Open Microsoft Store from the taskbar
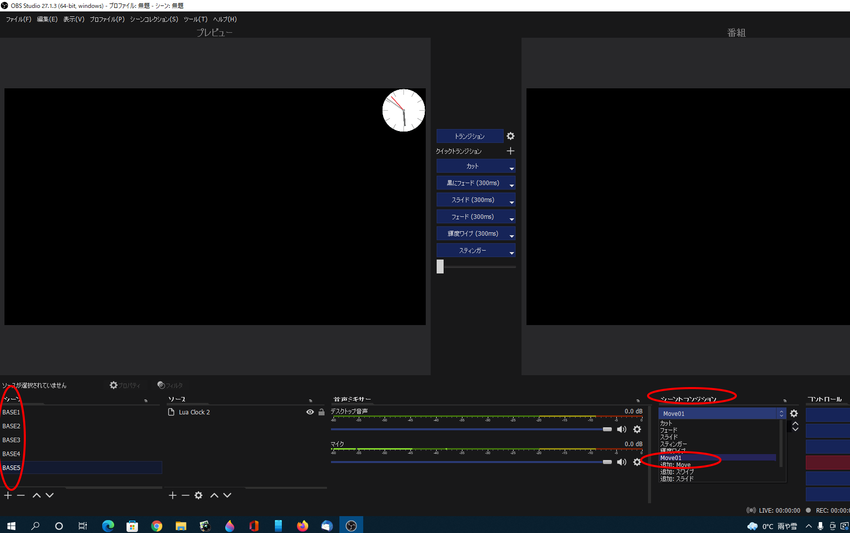Screen dimensions: 850x533 pos(132,525)
